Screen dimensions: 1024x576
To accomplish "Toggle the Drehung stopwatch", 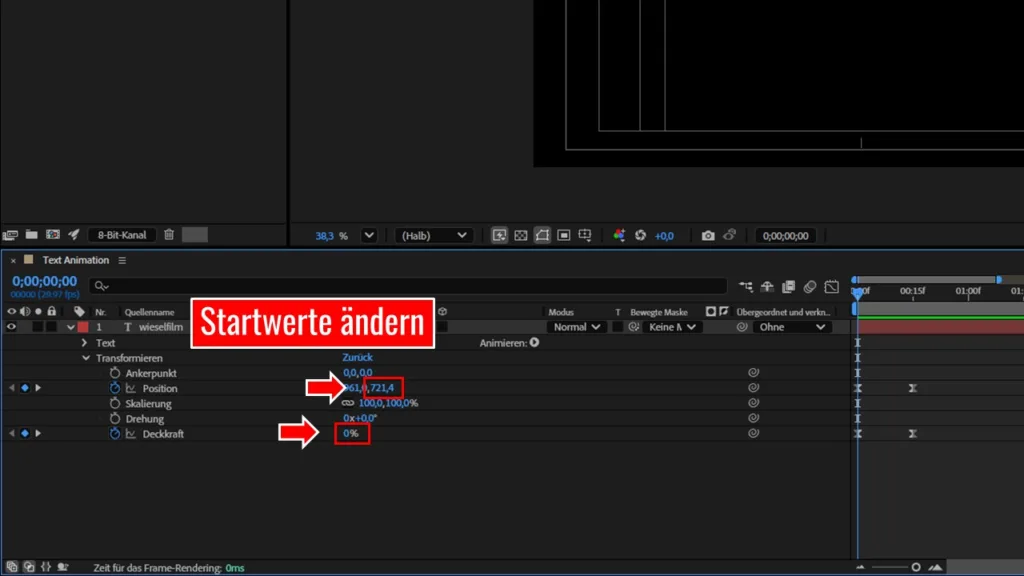I will (115, 419).
